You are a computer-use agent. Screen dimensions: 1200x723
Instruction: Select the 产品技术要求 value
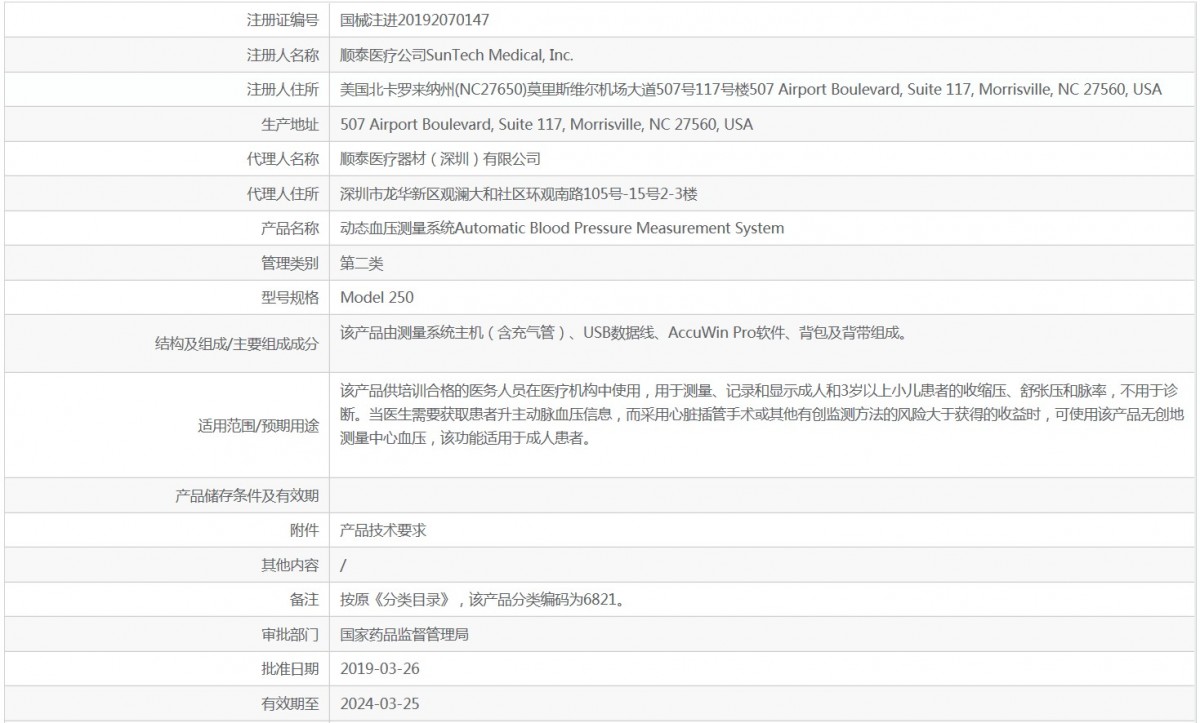383,531
